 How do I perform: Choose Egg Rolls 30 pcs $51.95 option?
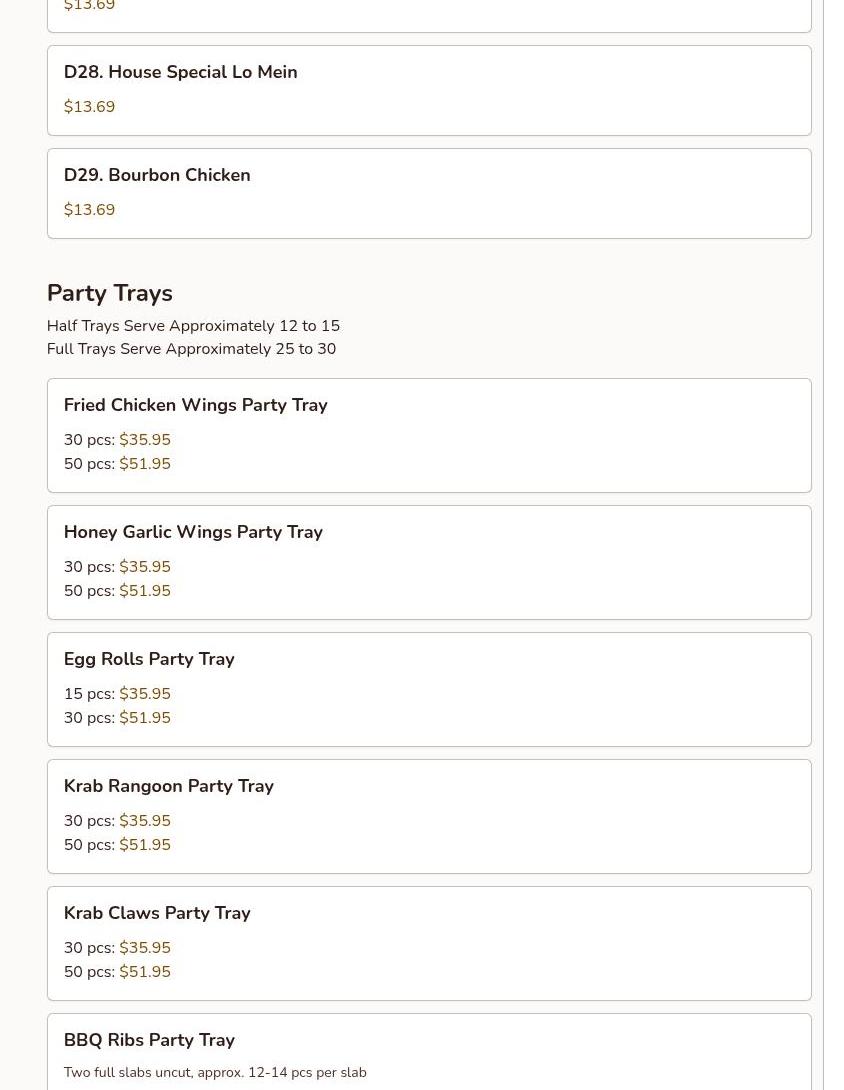(x=117, y=718)
